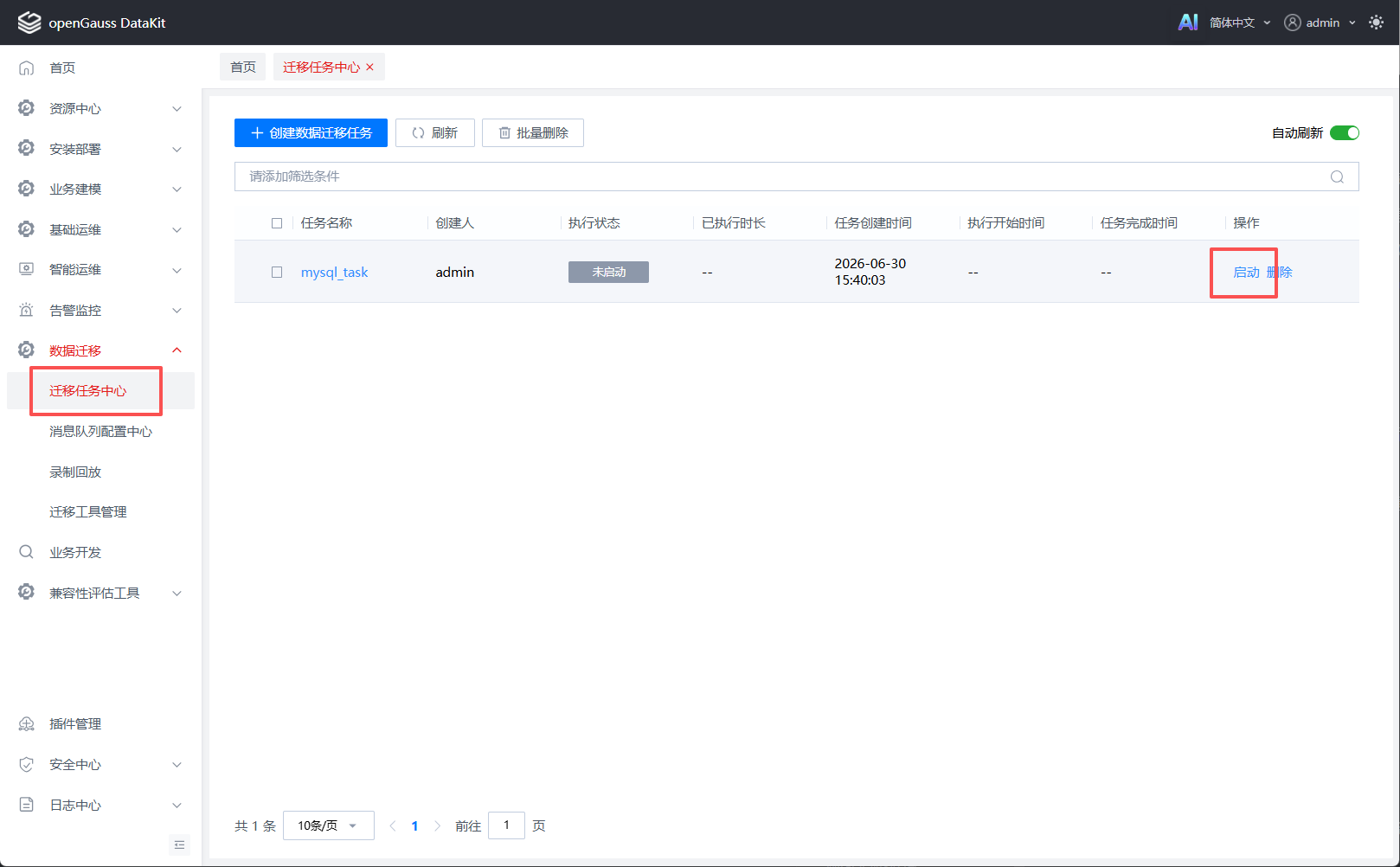Close the 迁移任务中心 tab

369,67
